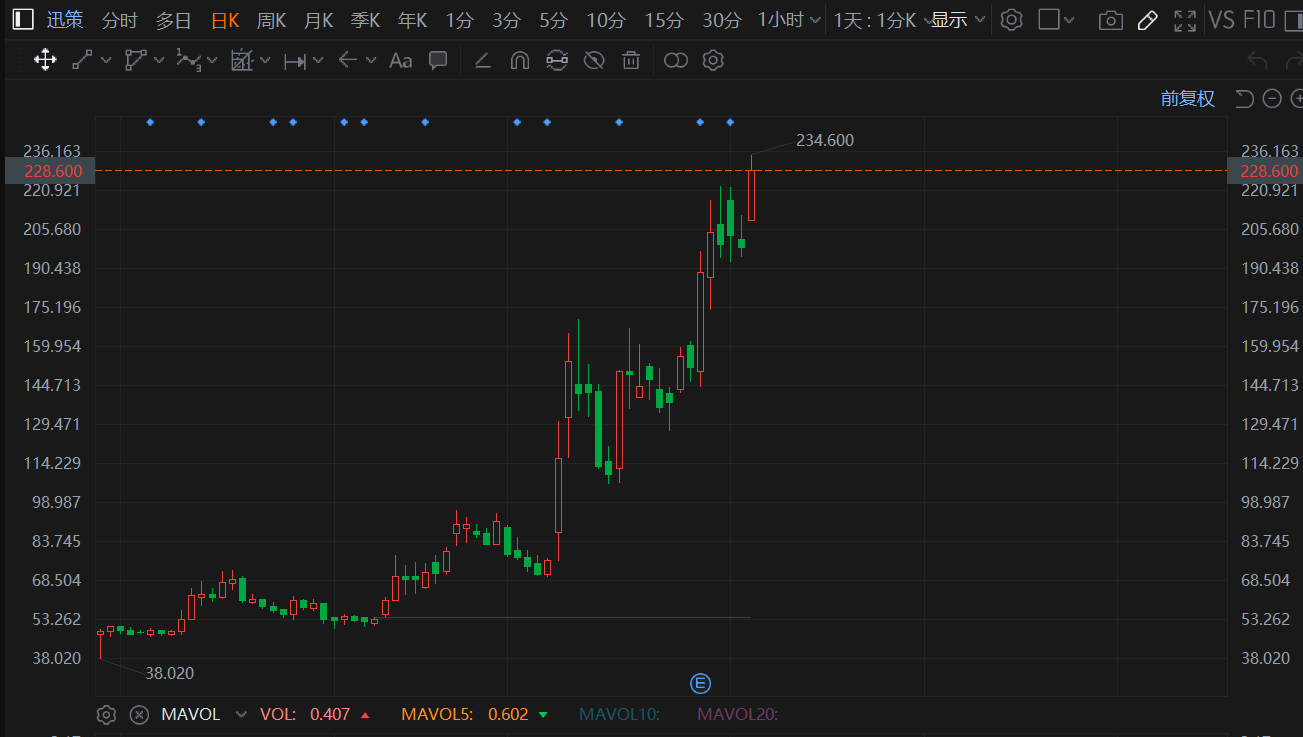This screenshot has height=737, width=1303.
Task: Click the blue E earnings marker
Action: coord(701,683)
